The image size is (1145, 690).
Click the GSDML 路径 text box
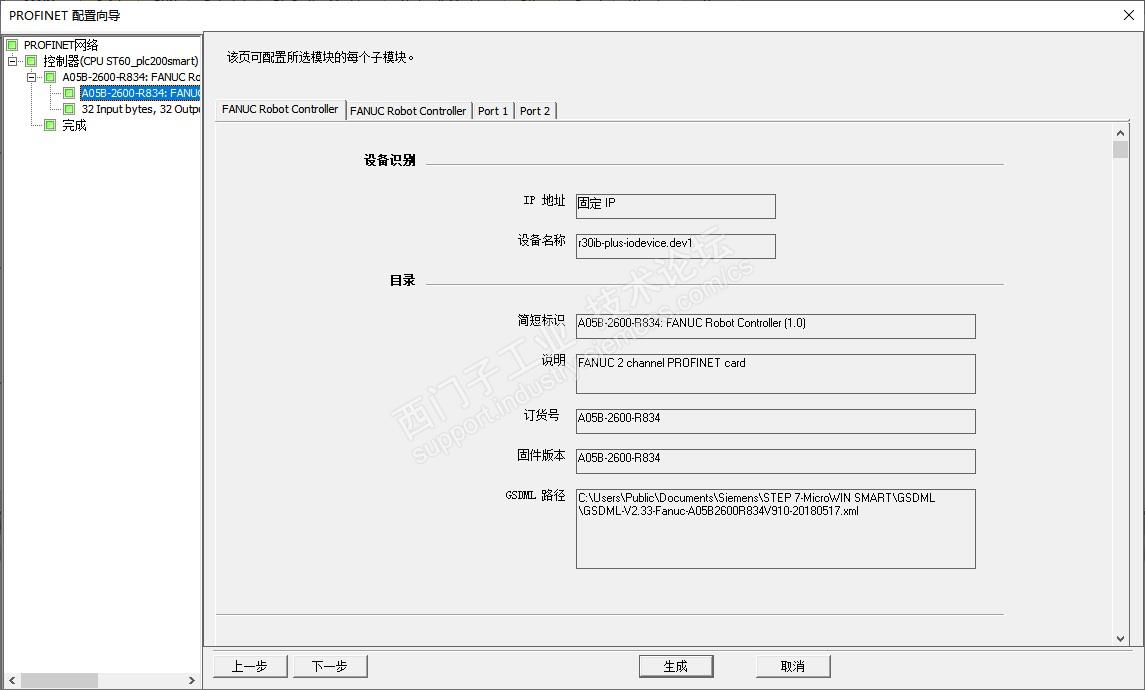pyautogui.click(x=776, y=529)
